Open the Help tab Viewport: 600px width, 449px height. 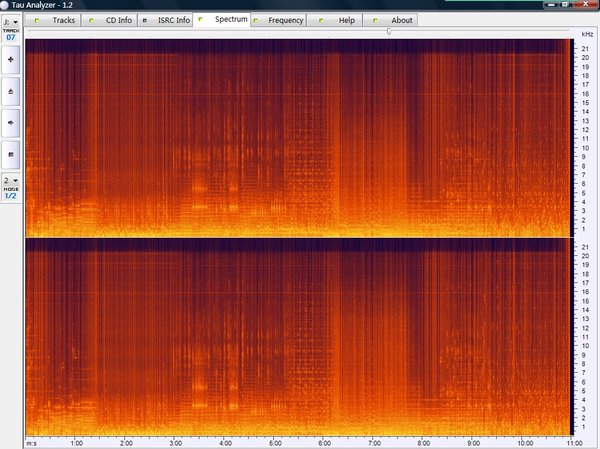[x=335, y=20]
